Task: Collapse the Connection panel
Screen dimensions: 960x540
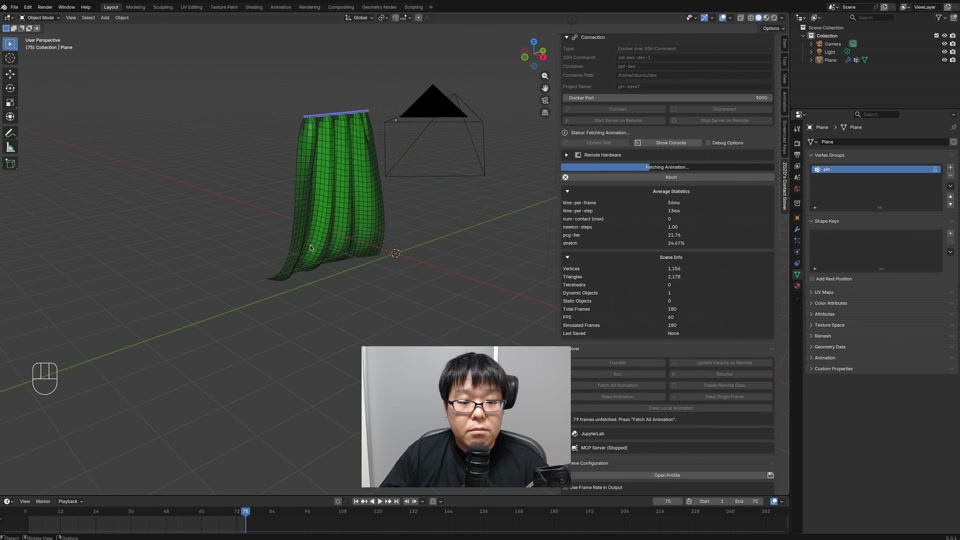Action: (566, 37)
